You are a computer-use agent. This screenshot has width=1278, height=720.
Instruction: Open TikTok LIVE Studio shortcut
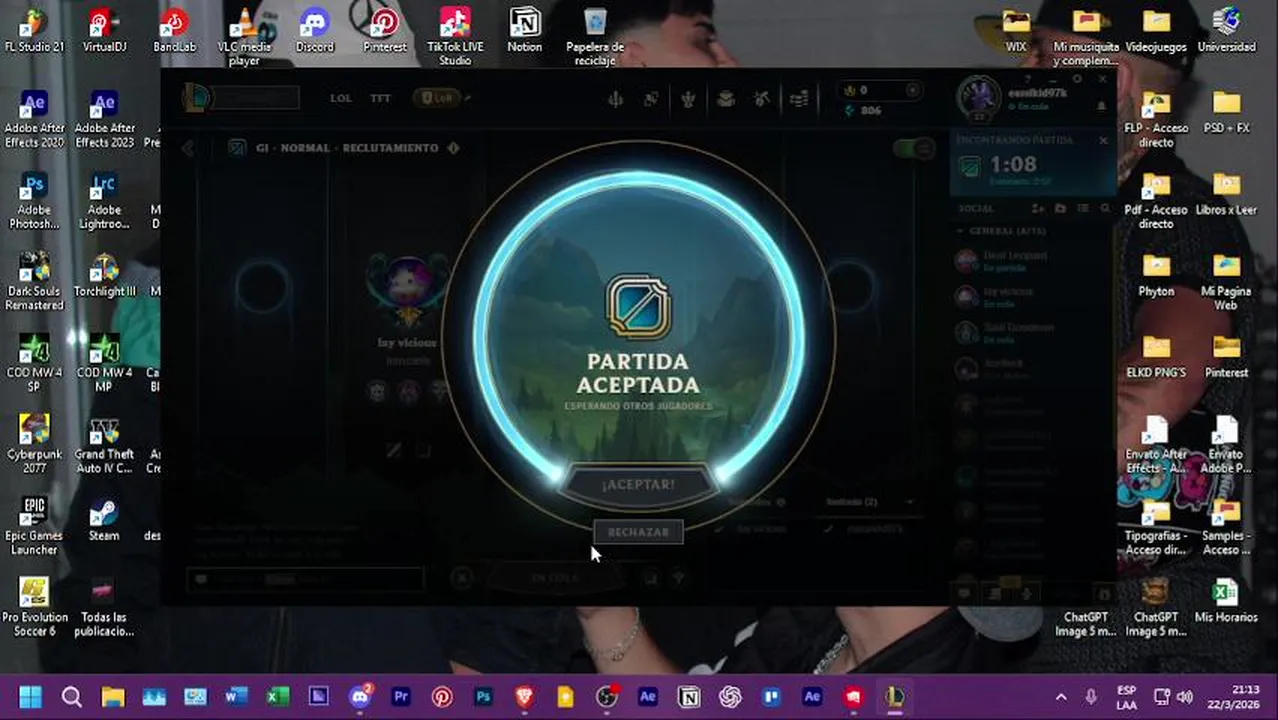(455, 38)
